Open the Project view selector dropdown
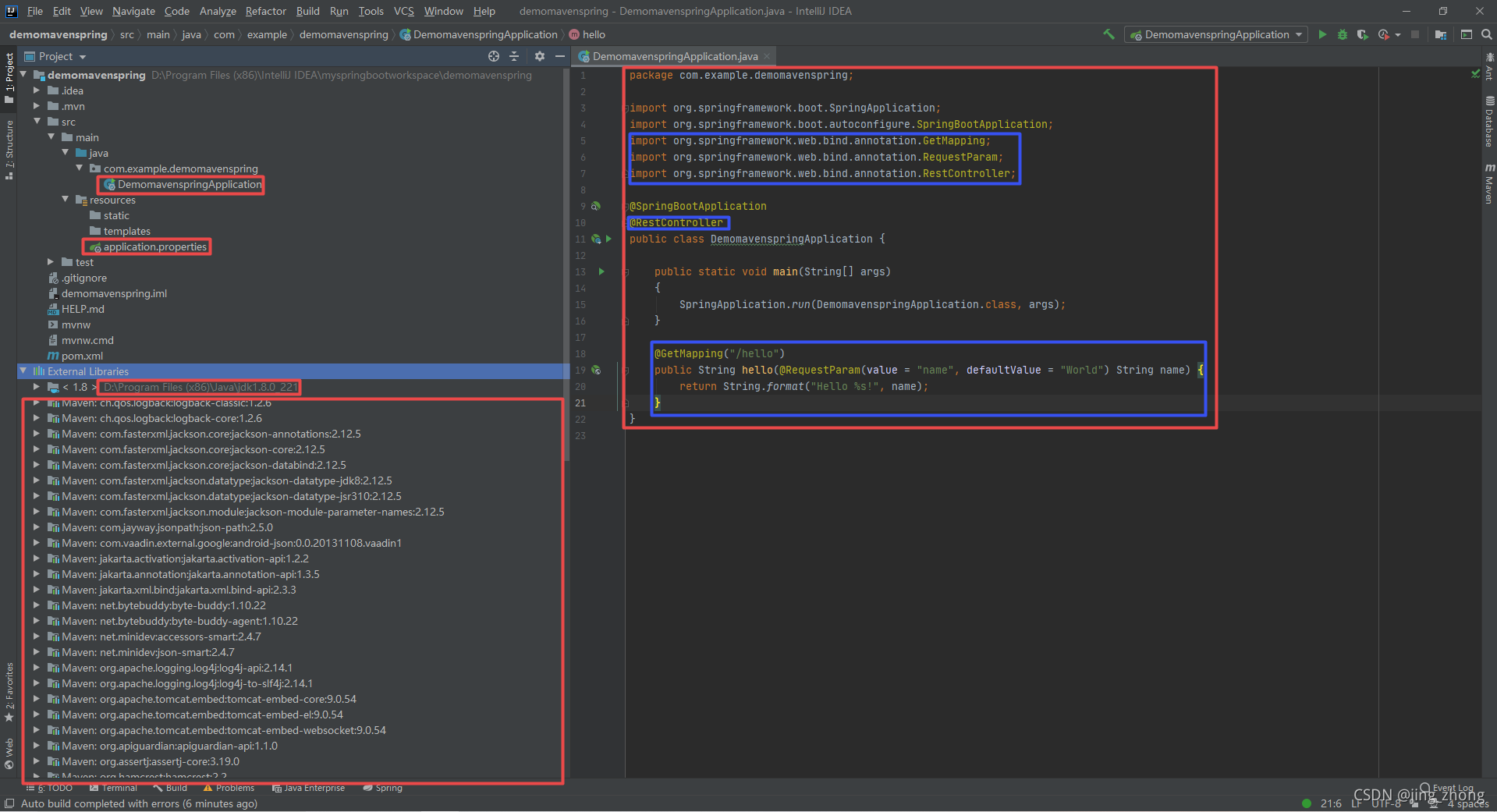Viewport: 1497px width, 812px height. tap(55, 56)
